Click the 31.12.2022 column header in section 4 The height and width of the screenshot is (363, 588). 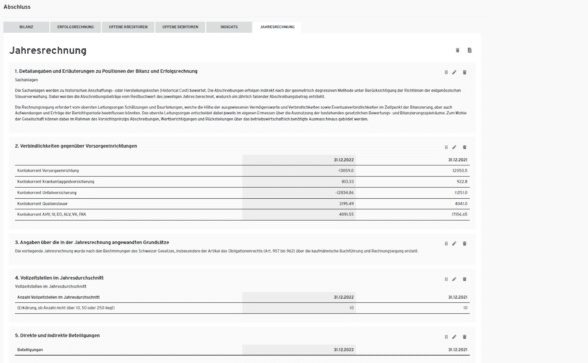click(x=344, y=297)
